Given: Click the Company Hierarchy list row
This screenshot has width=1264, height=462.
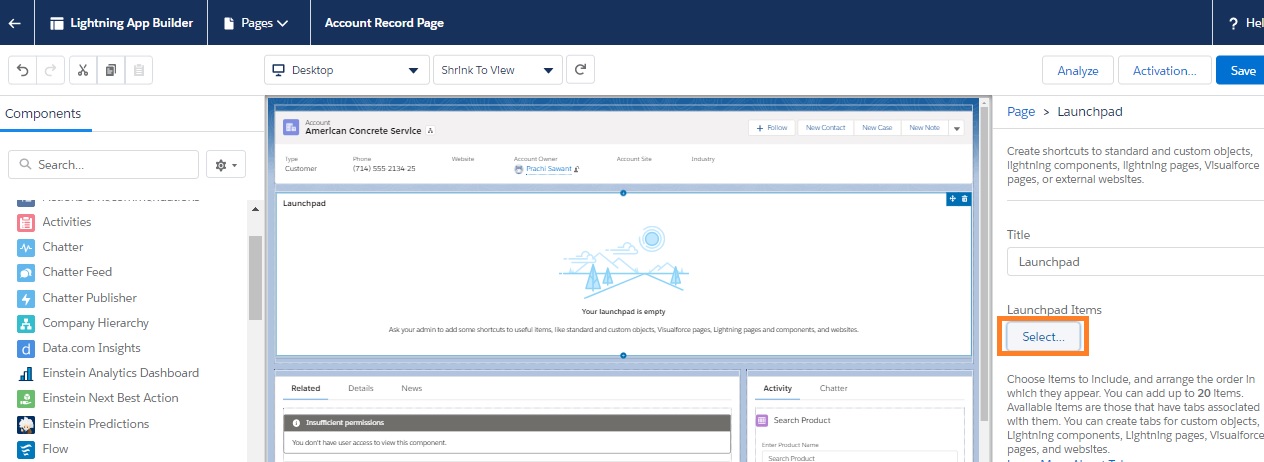Looking at the screenshot, I should pos(125,323).
